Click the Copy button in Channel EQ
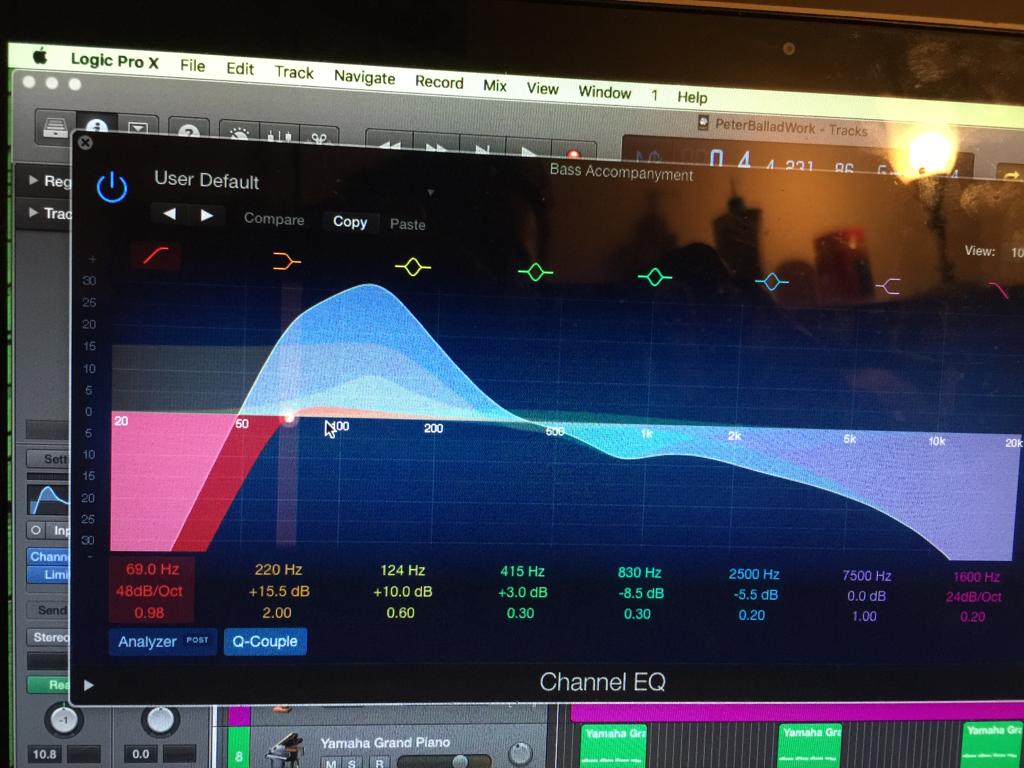The width and height of the screenshot is (1024, 768). click(350, 222)
